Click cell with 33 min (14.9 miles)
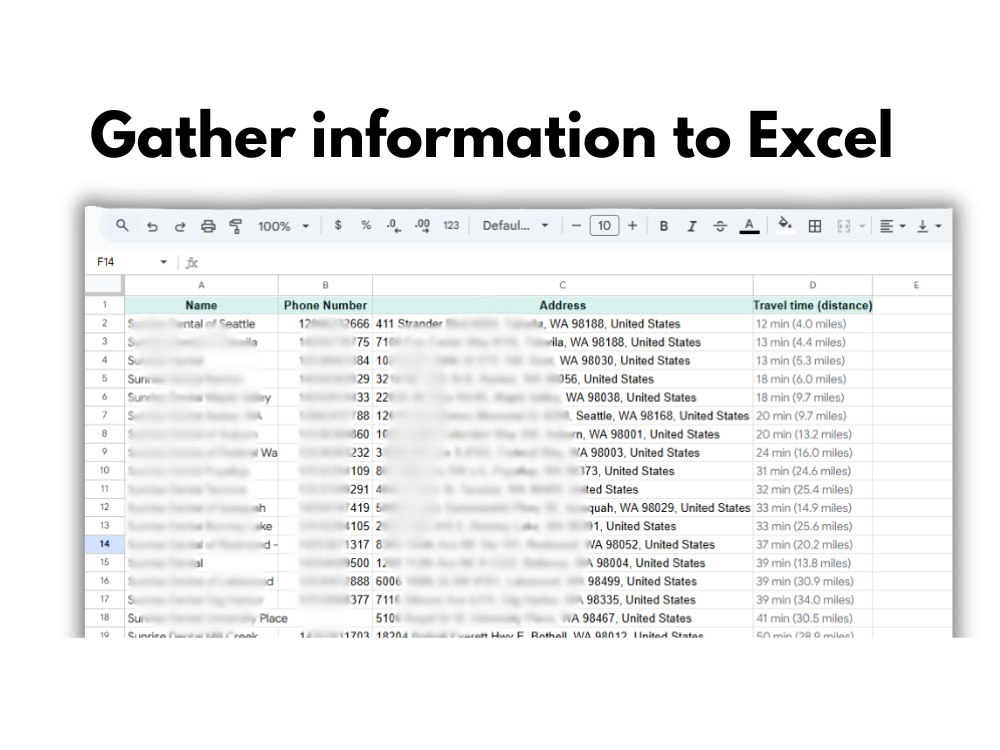 tap(812, 508)
